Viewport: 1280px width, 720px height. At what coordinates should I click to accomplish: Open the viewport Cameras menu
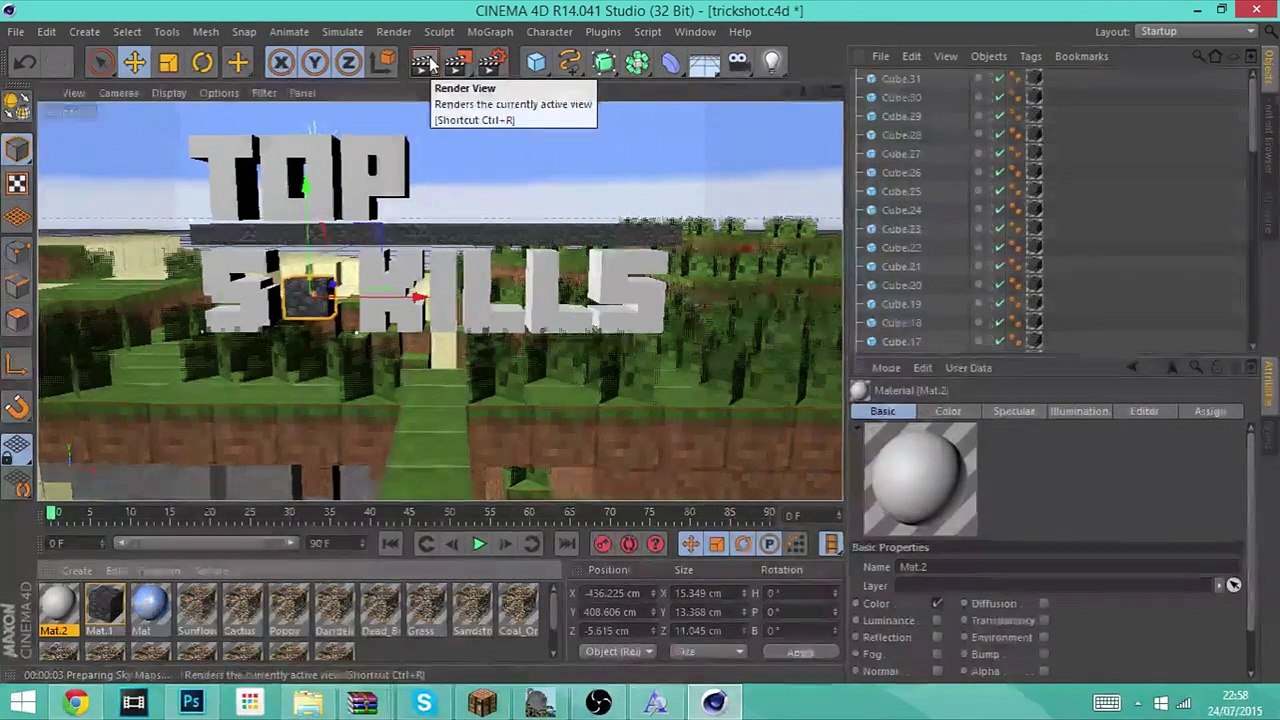point(118,93)
